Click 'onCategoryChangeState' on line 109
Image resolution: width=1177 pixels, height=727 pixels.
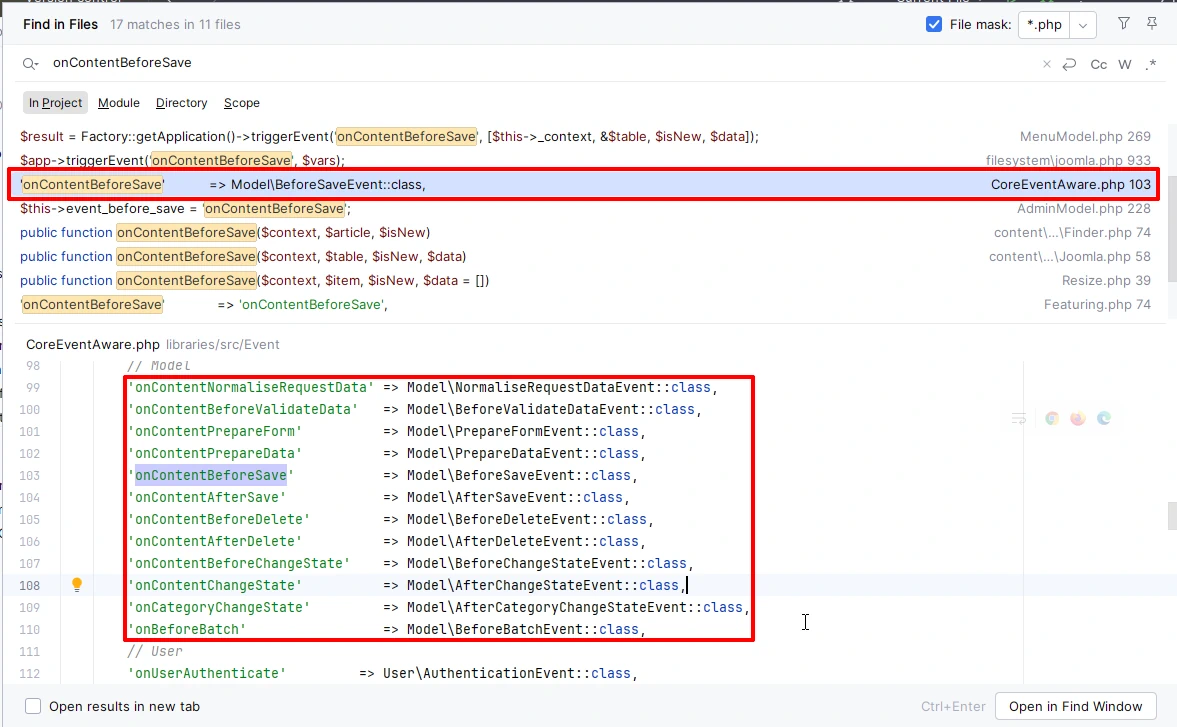point(218,607)
